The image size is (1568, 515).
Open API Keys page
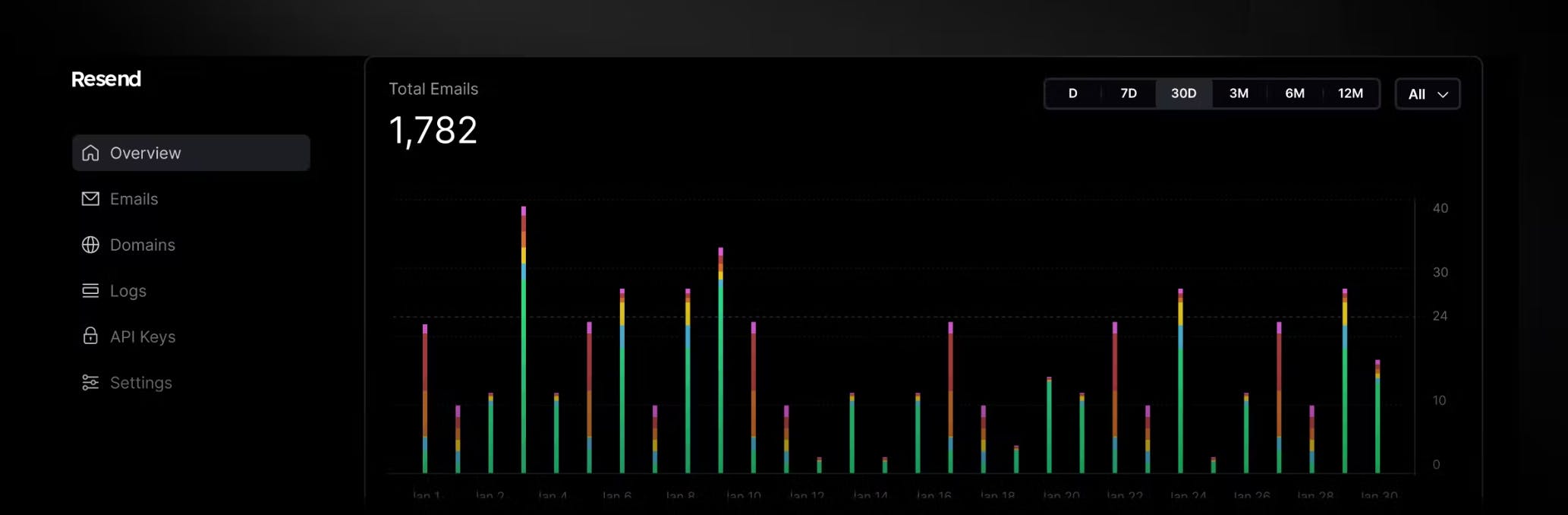click(x=143, y=336)
